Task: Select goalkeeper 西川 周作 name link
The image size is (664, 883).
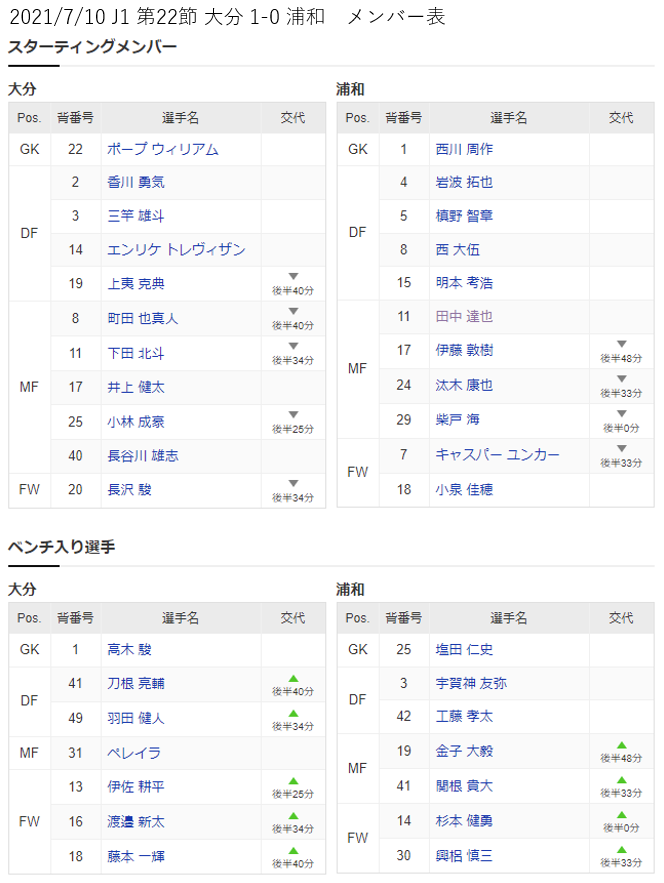Action: [464, 149]
